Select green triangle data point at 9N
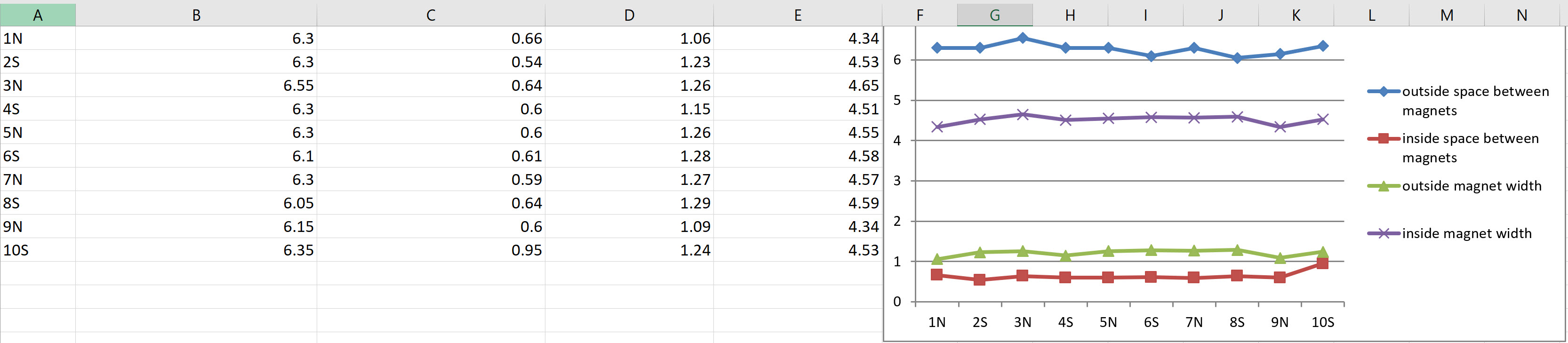The image size is (1568, 343). pyautogui.click(x=1280, y=258)
